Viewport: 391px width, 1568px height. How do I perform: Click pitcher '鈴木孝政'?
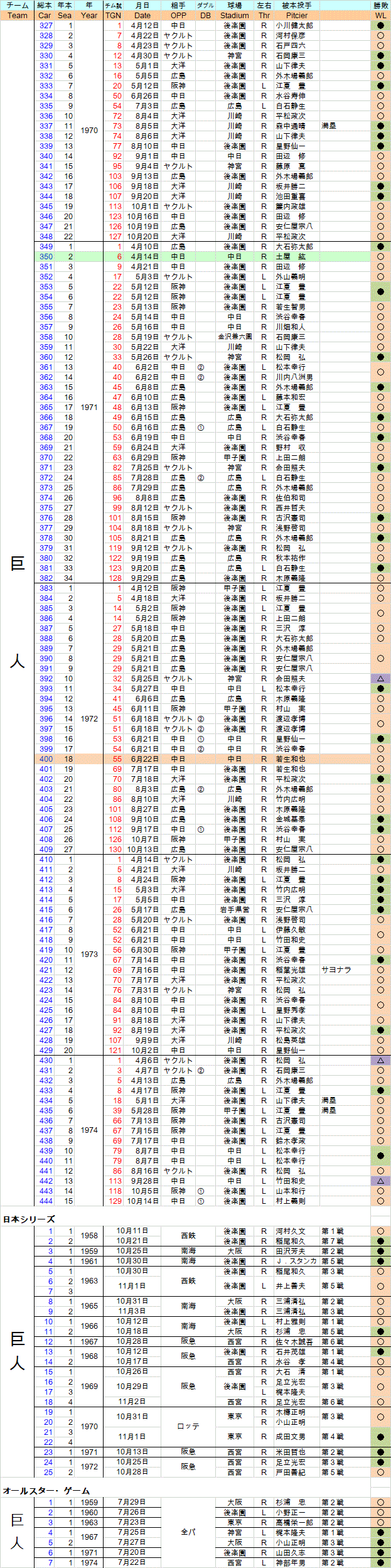(x=291, y=1140)
